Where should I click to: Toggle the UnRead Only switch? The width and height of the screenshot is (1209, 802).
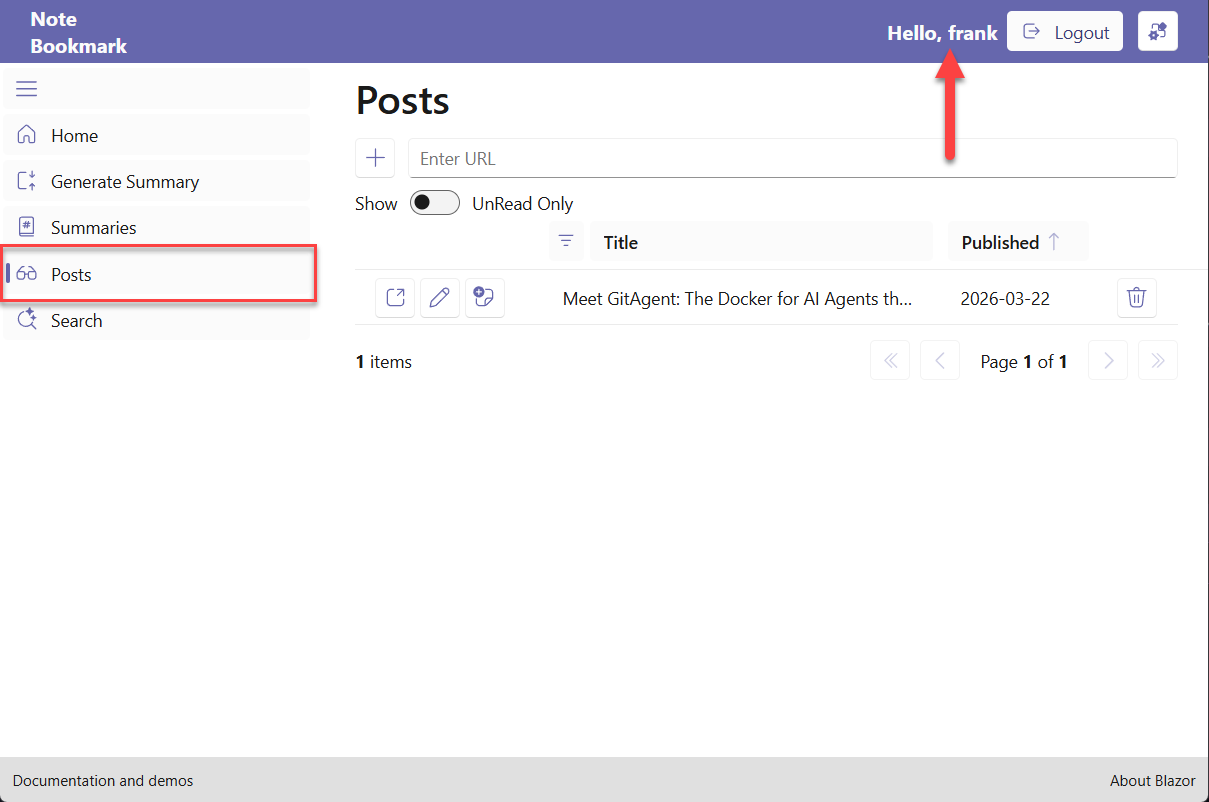(434, 203)
